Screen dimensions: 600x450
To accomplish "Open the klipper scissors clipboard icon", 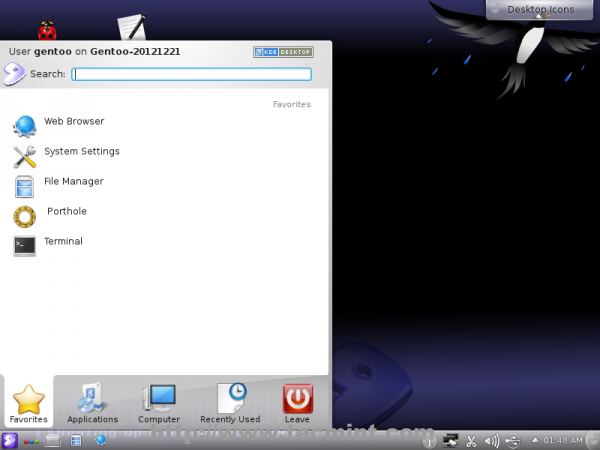I will point(471,441).
